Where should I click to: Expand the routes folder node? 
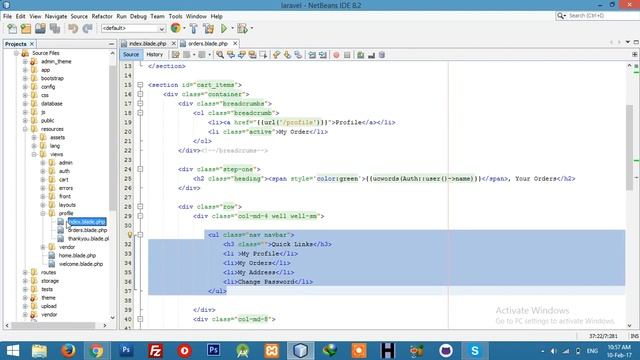[x=25, y=272]
